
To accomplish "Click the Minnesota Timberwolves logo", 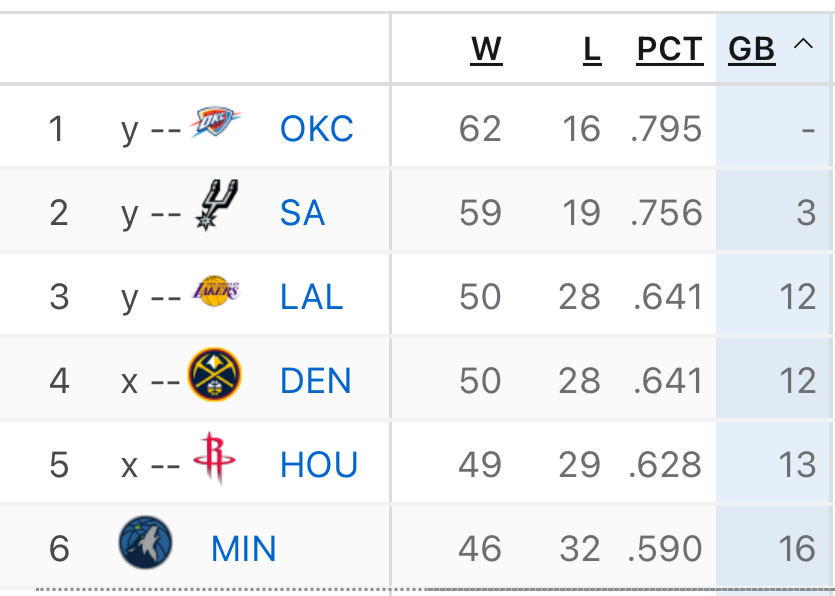I will tap(145, 543).
